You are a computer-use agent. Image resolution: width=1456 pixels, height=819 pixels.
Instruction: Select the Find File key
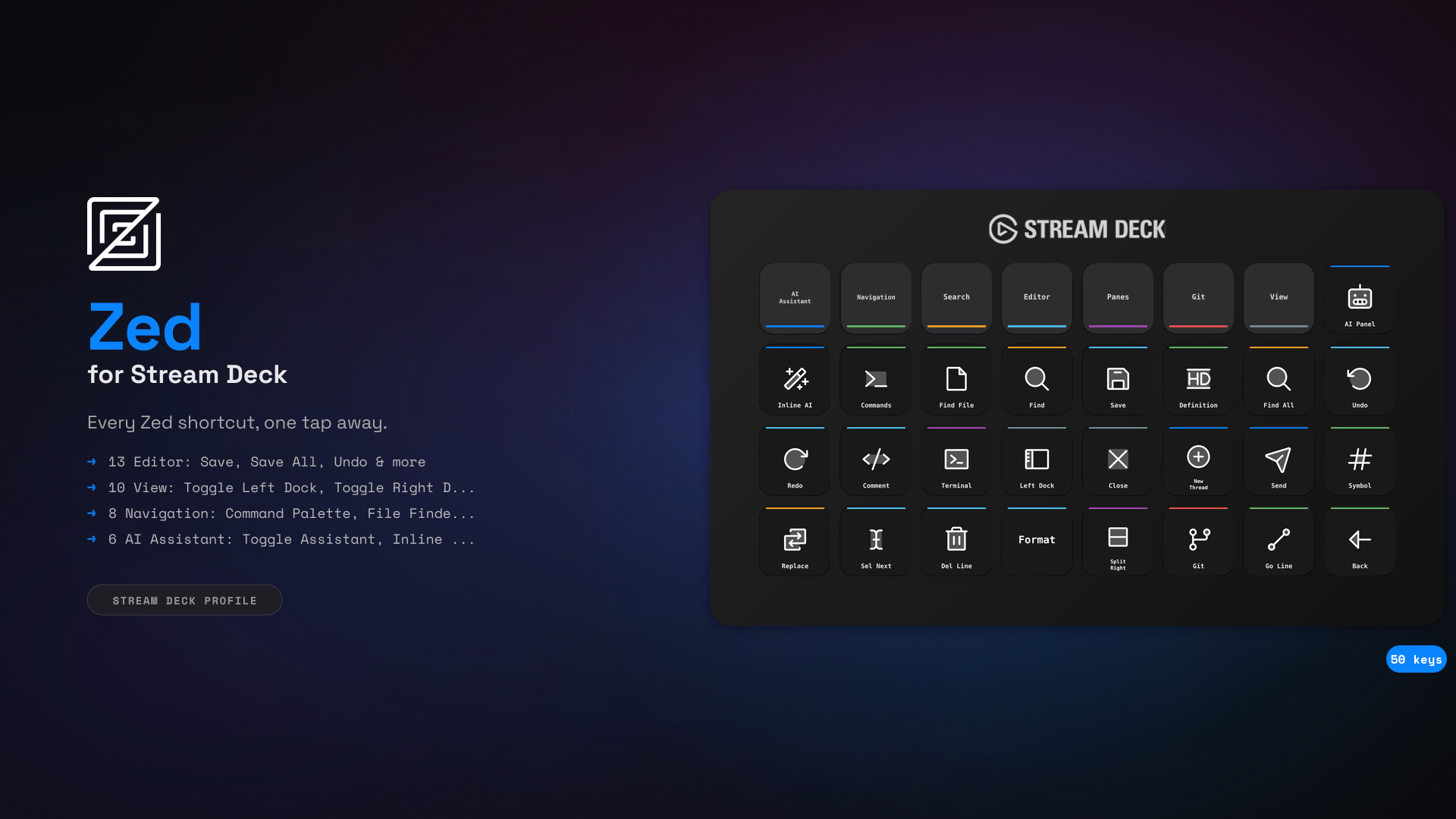click(956, 380)
